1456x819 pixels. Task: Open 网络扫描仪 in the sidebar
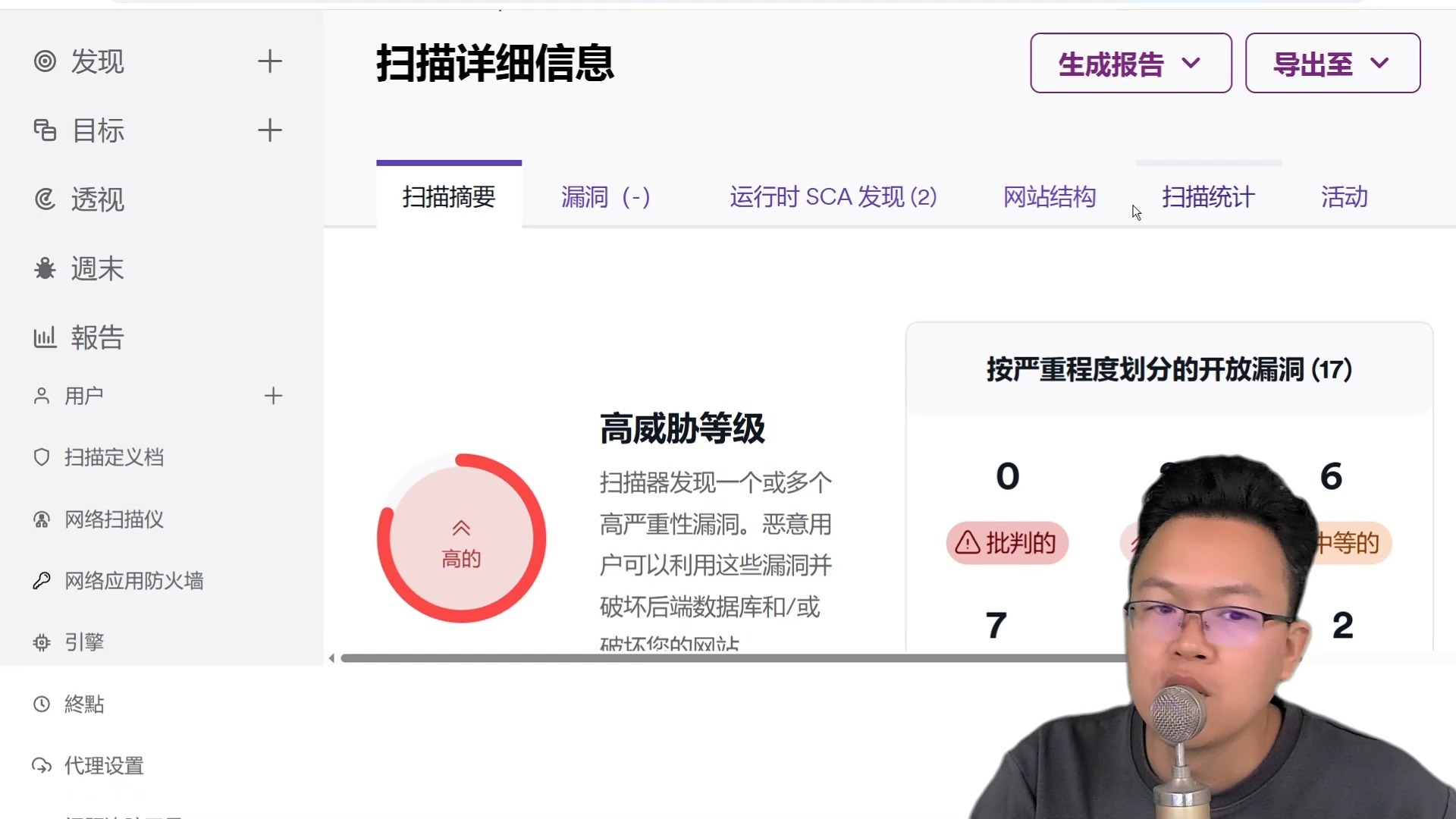click(x=115, y=519)
